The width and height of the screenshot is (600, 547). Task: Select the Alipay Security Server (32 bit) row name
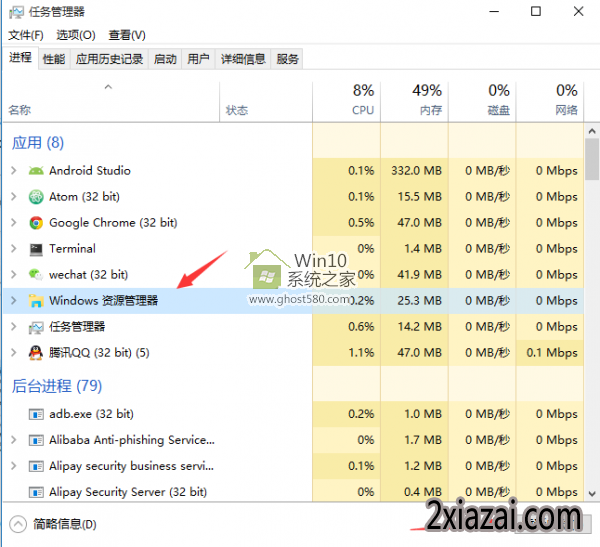click(128, 492)
